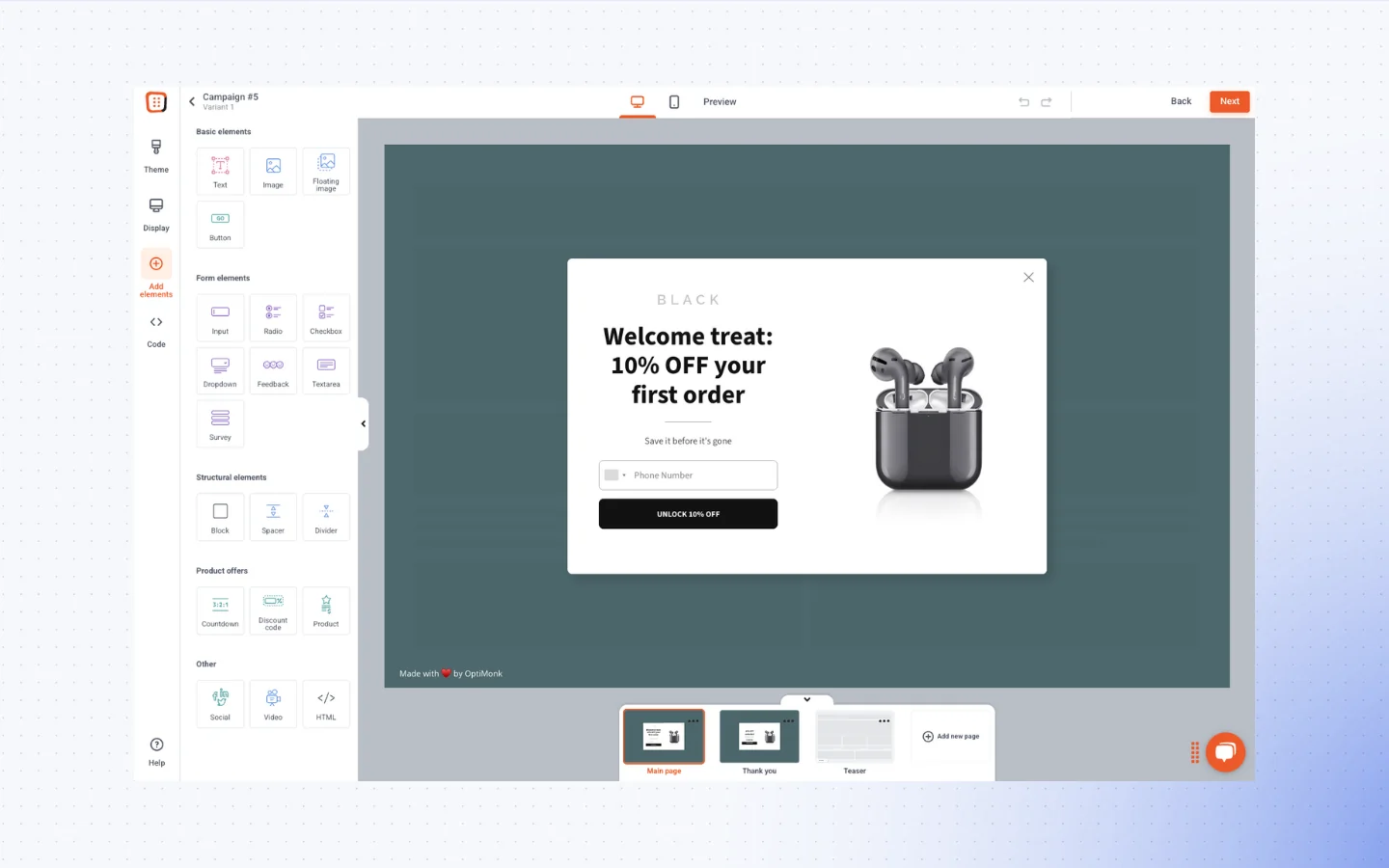Collapse the page thumbnails bar
This screenshot has height=868, width=1389.
tap(807, 700)
